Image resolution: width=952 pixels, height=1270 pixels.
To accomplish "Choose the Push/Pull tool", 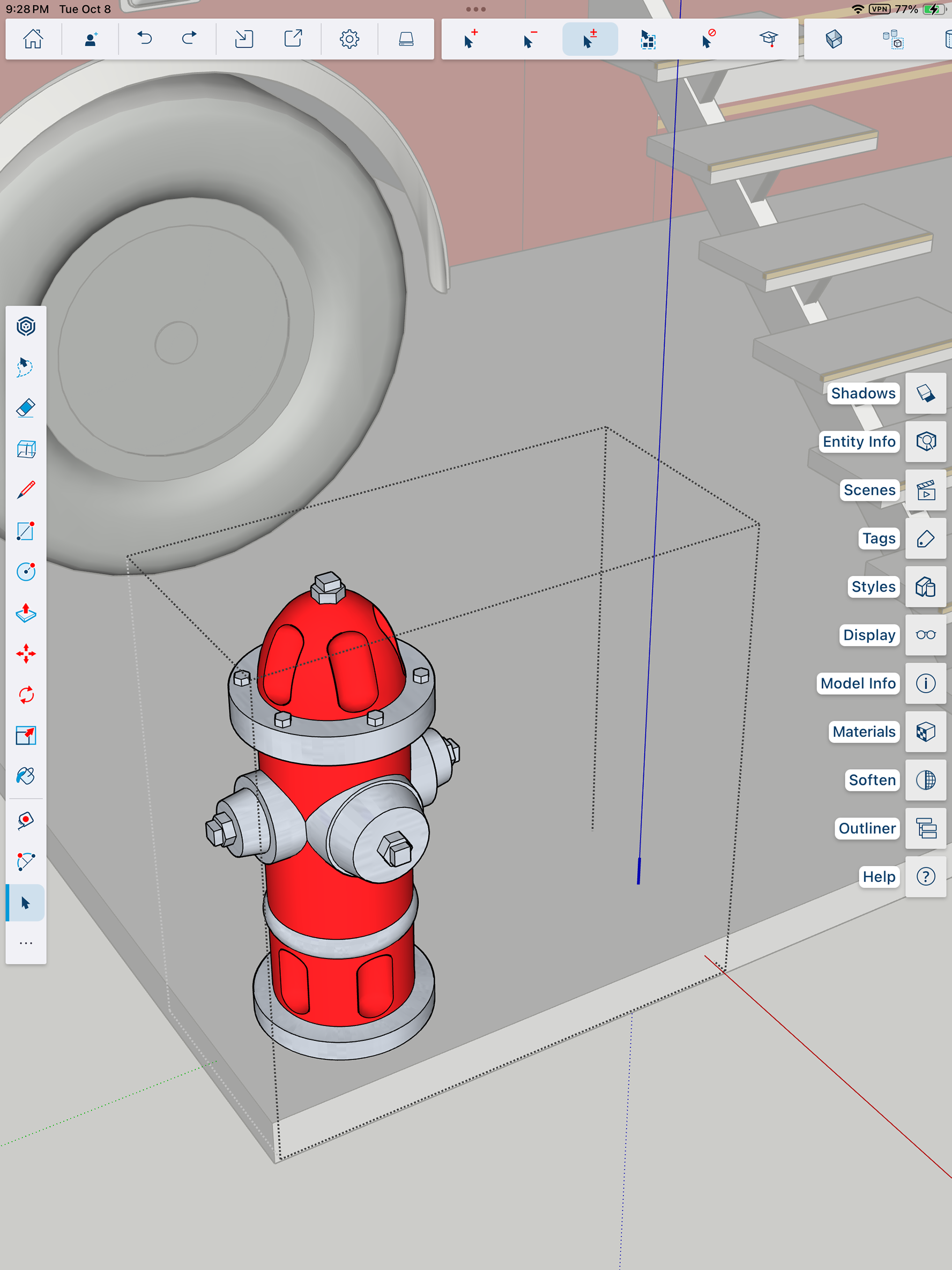I will [26, 612].
